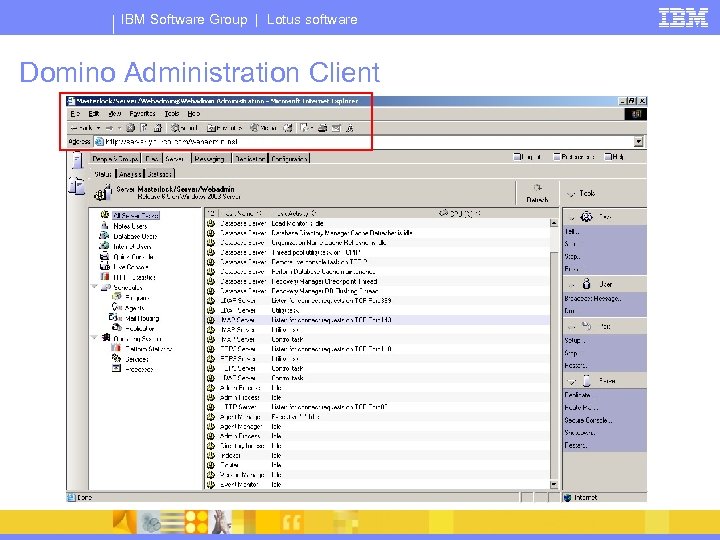Click the Logout link
Screen dimensions: 720x540
coord(527,157)
